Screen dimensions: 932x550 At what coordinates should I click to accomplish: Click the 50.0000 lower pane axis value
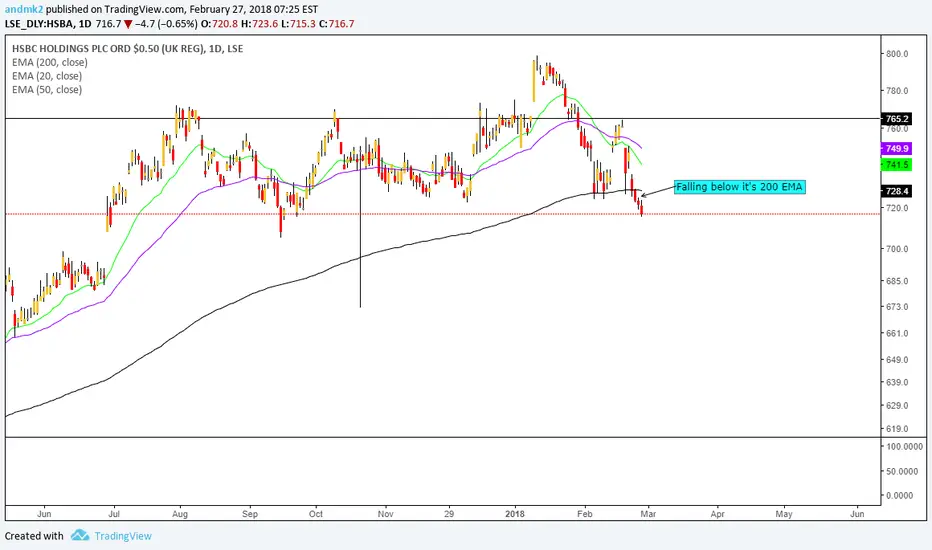(x=900, y=471)
